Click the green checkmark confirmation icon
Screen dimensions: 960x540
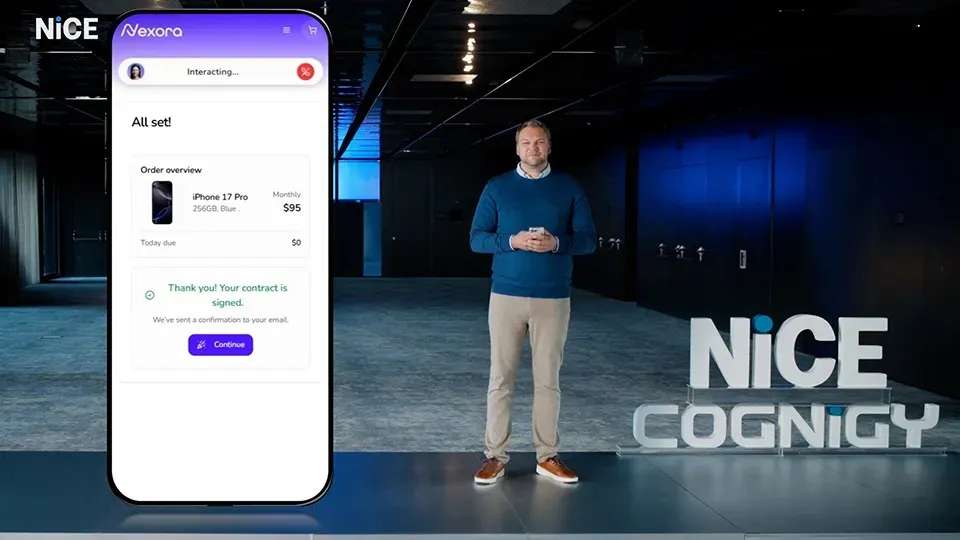[x=150, y=295]
